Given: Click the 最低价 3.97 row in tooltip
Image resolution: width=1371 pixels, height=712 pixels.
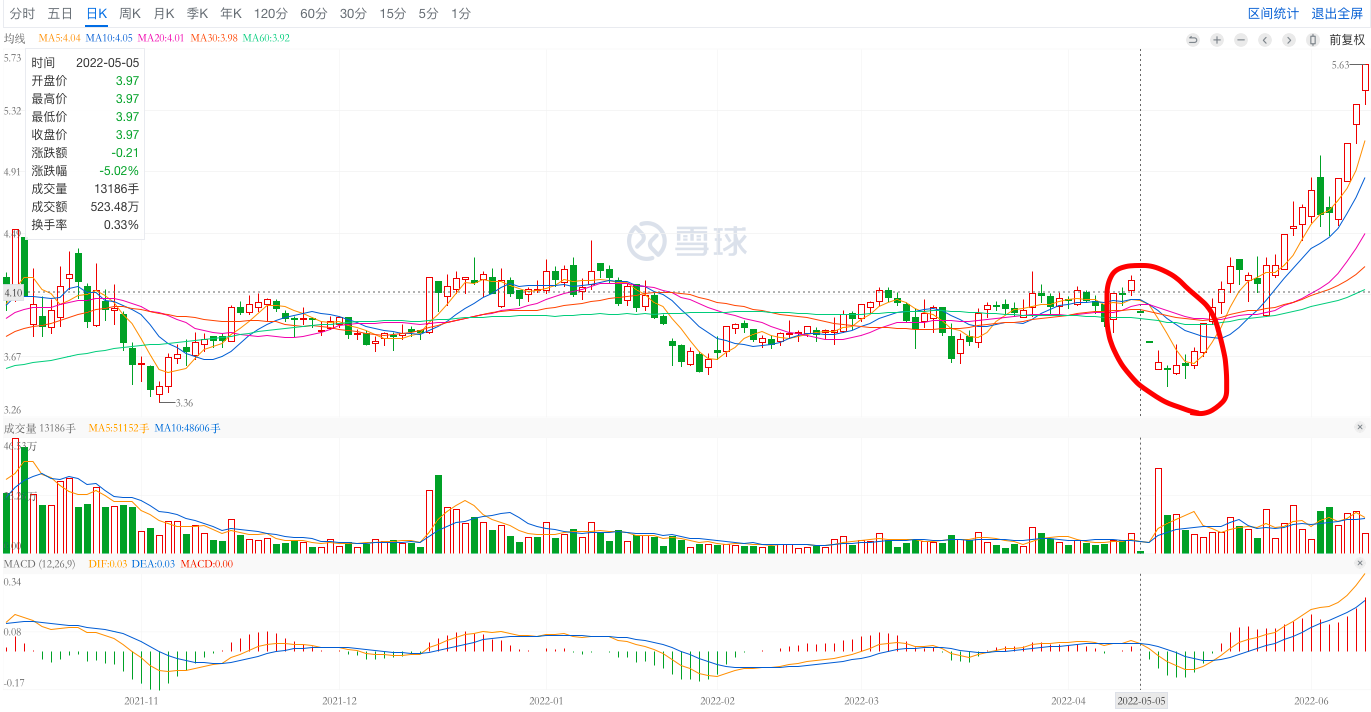Looking at the screenshot, I should [85, 116].
